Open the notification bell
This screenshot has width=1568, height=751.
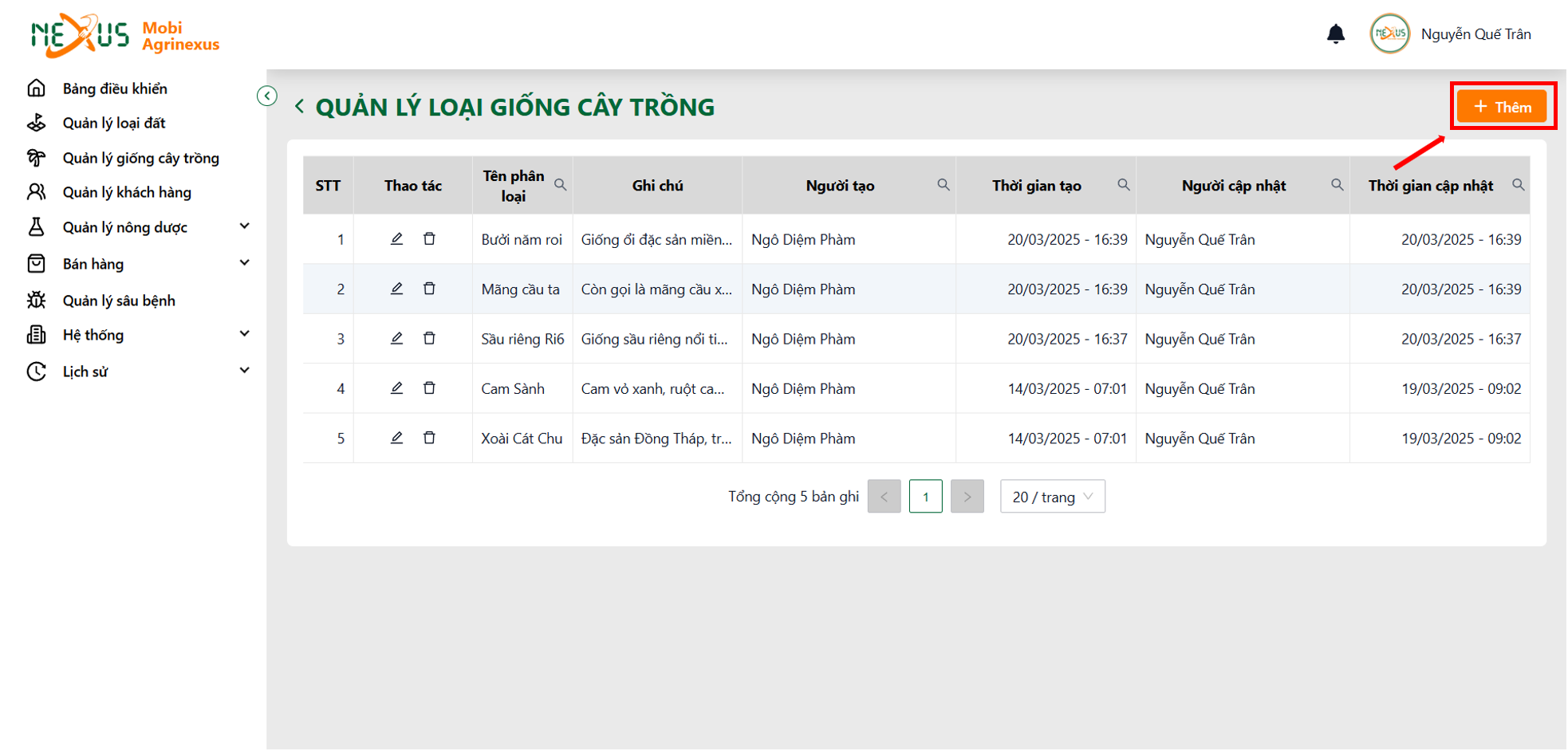1335,34
